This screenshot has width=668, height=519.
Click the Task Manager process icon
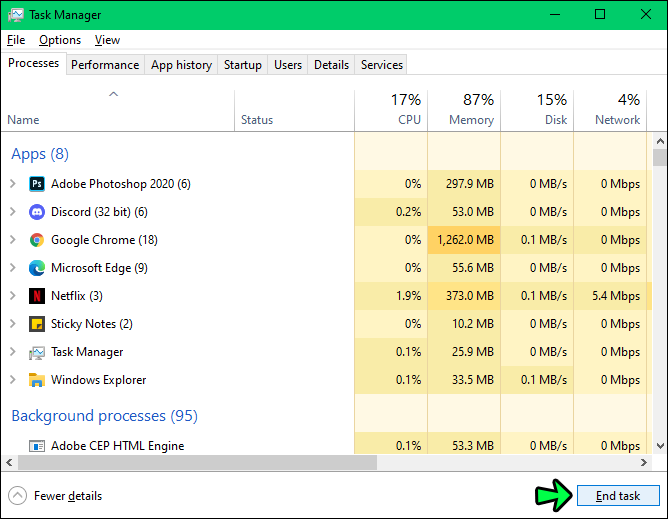click(37, 352)
